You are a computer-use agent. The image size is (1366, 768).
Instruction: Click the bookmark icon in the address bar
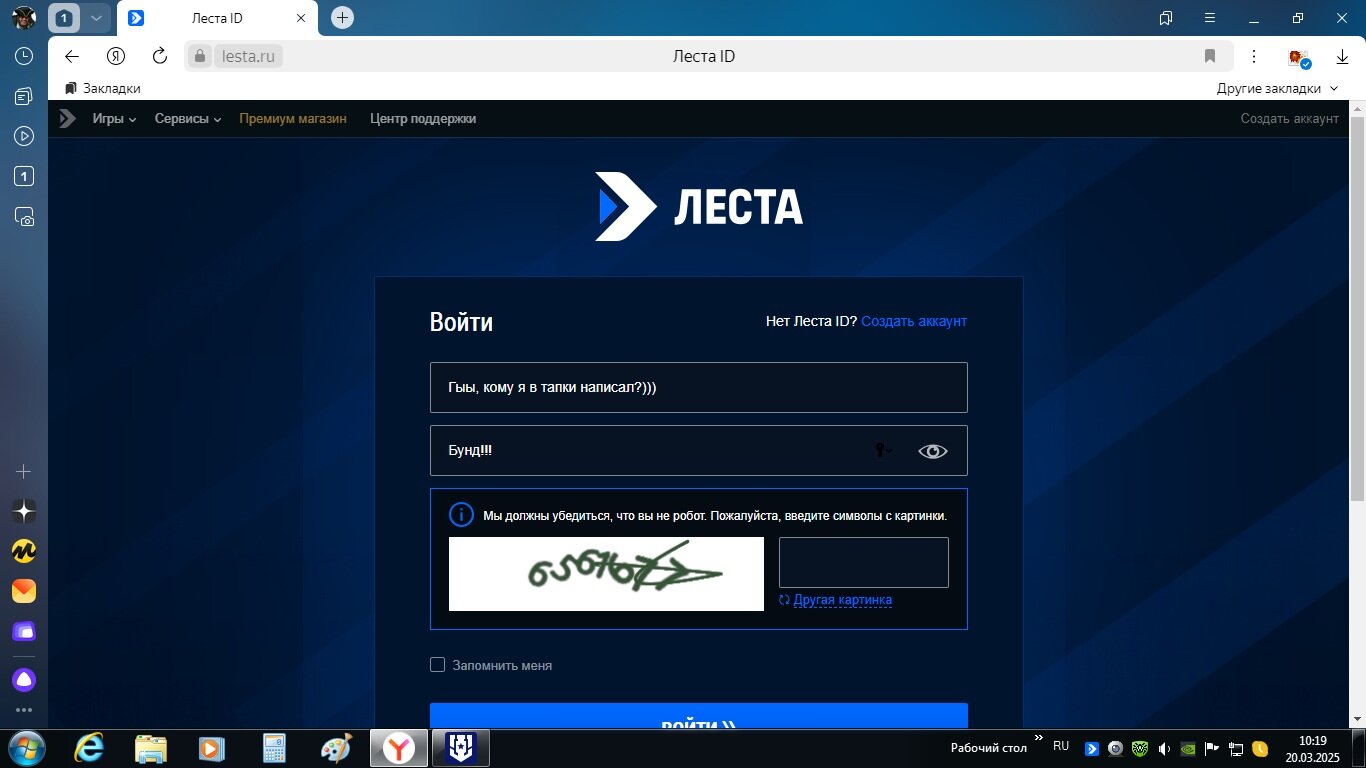(x=1210, y=56)
